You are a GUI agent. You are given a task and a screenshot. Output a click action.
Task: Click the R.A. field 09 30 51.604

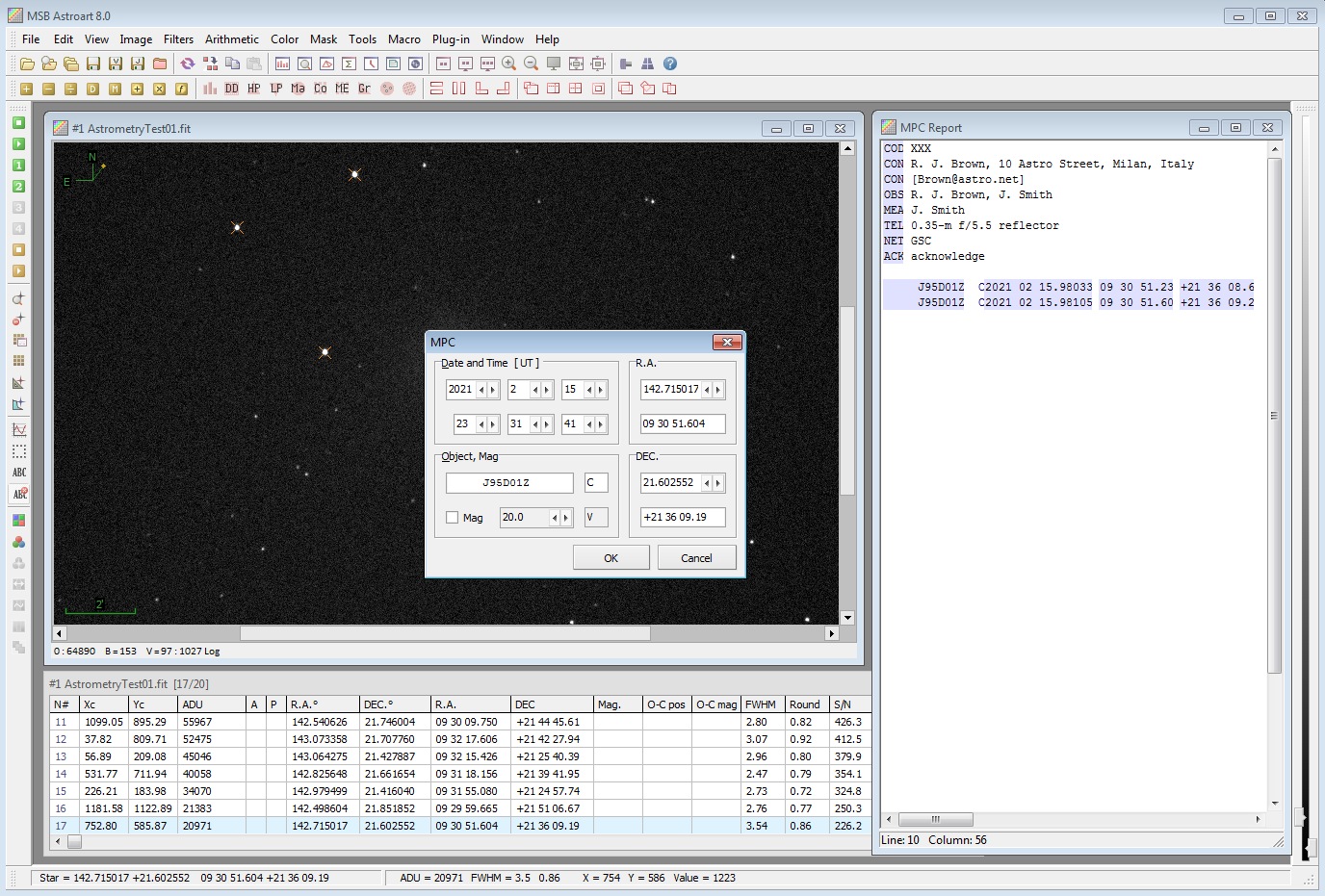[683, 424]
